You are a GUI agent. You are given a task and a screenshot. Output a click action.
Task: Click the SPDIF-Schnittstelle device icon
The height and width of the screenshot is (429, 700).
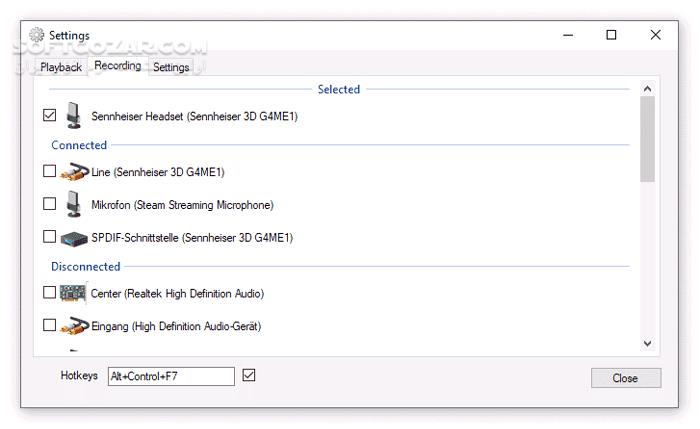pos(73,238)
